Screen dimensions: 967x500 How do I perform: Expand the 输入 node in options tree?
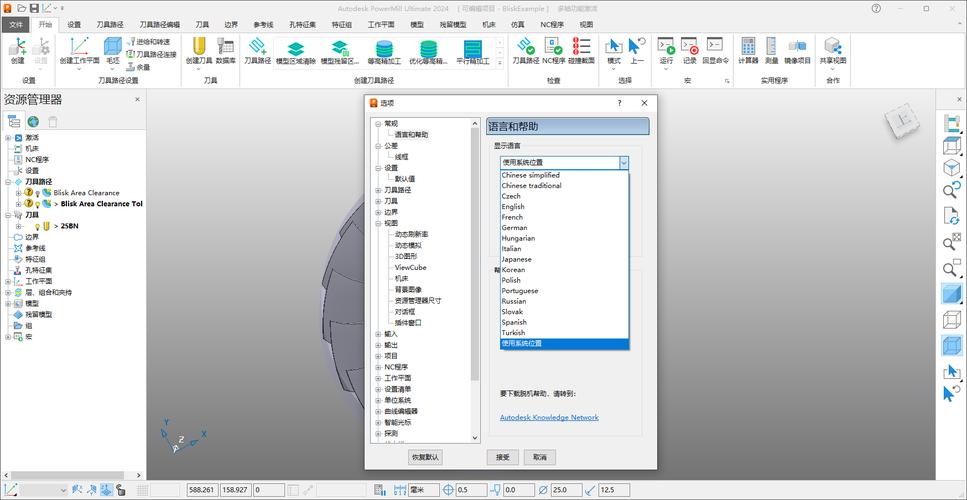378,334
